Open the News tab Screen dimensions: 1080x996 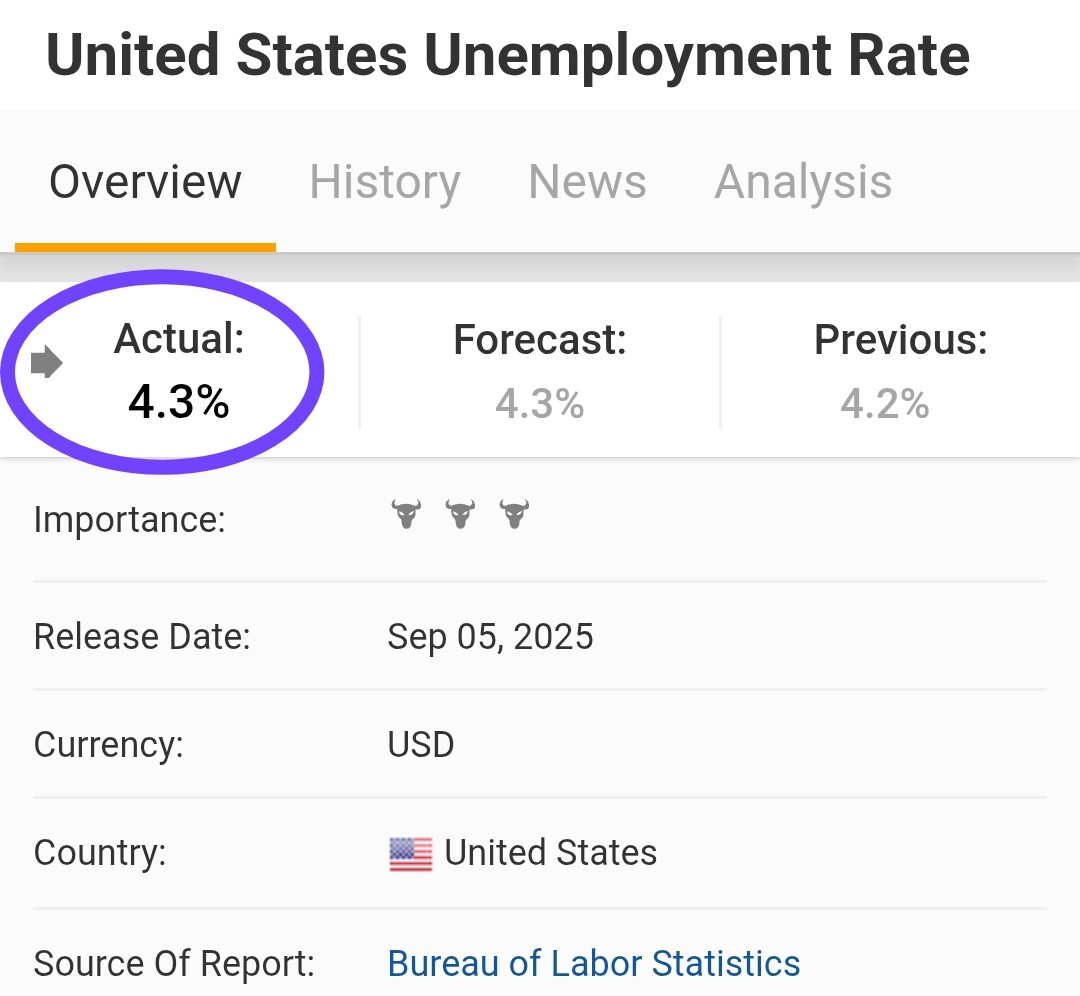588,182
